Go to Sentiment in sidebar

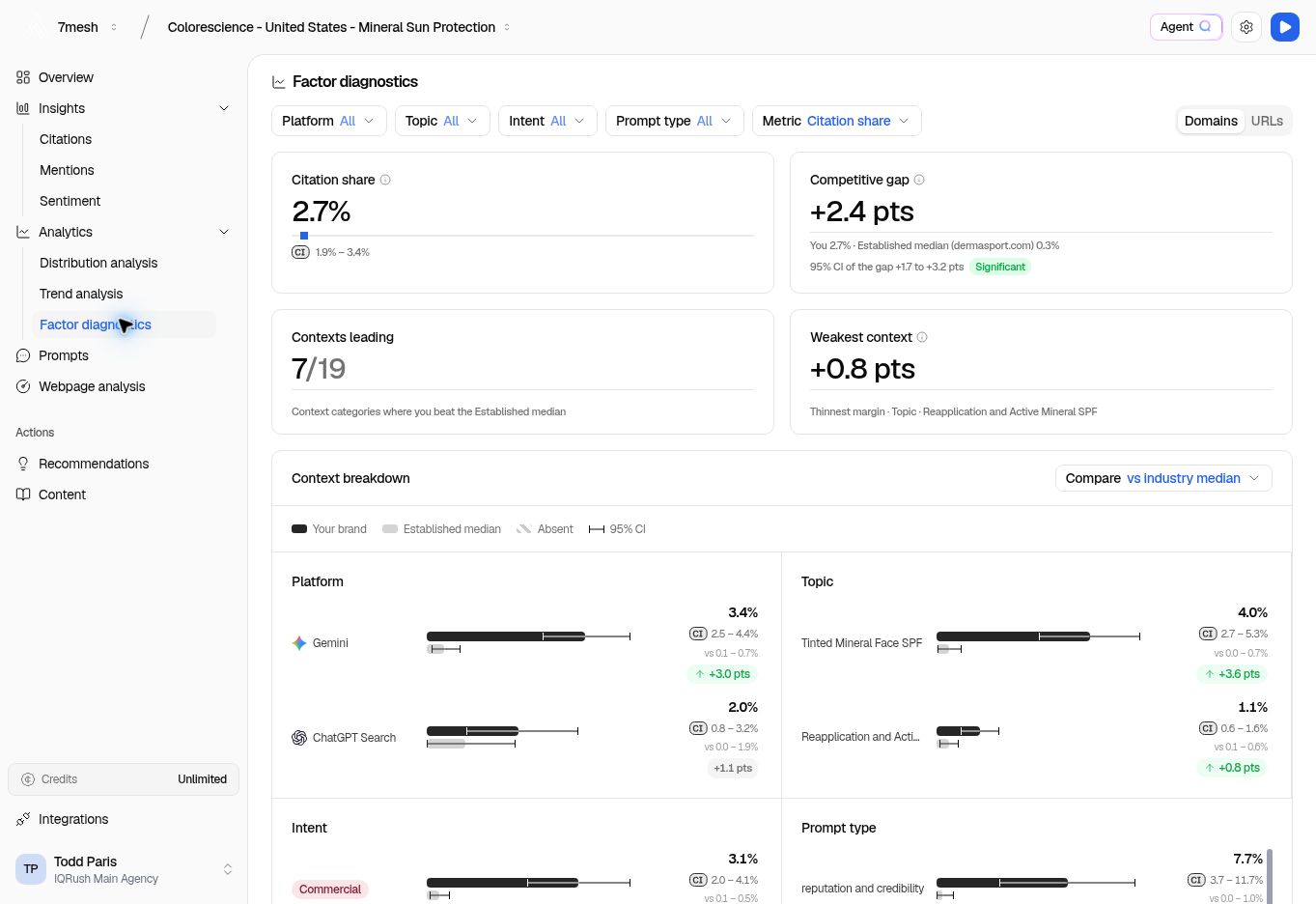click(70, 201)
